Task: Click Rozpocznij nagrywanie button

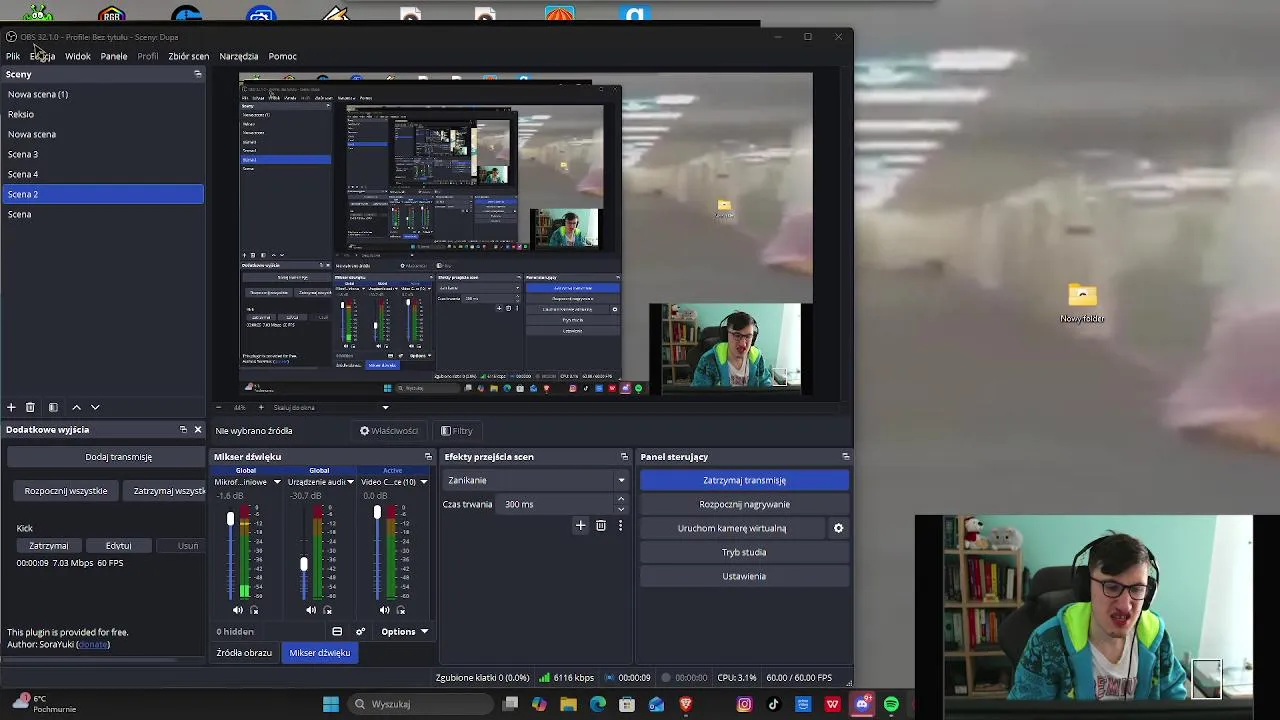Action: pos(744,504)
